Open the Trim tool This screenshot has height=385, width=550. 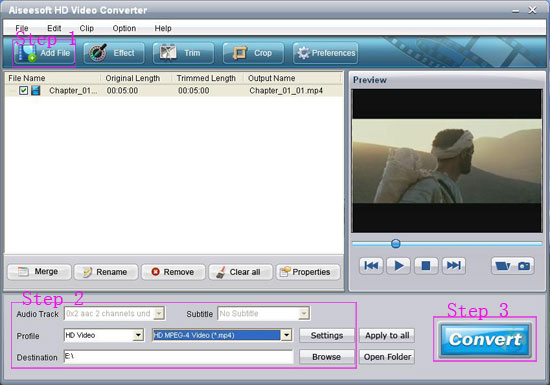coord(183,53)
